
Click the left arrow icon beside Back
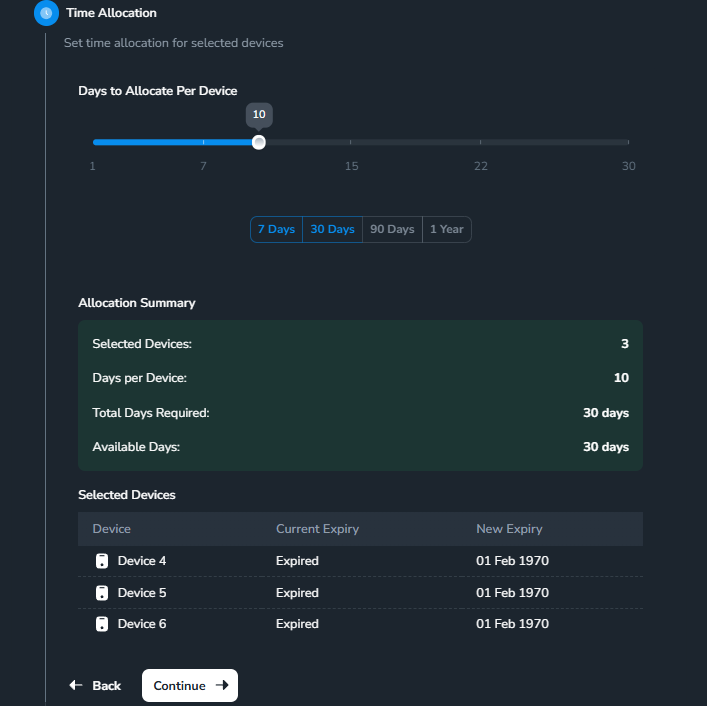click(x=76, y=685)
